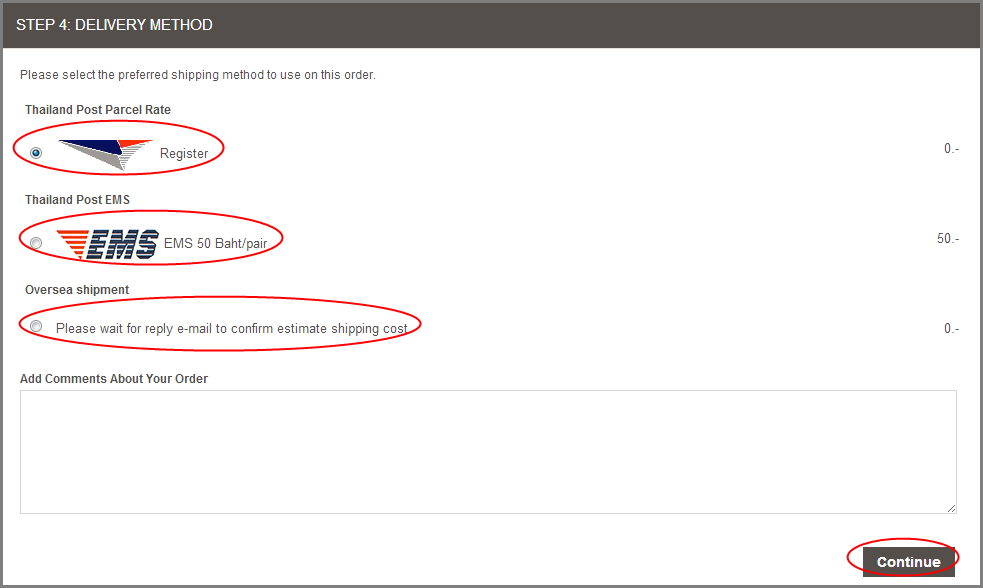Click the 'Step 4: Delivery Method' header
The image size is (983, 588).
(x=114, y=25)
